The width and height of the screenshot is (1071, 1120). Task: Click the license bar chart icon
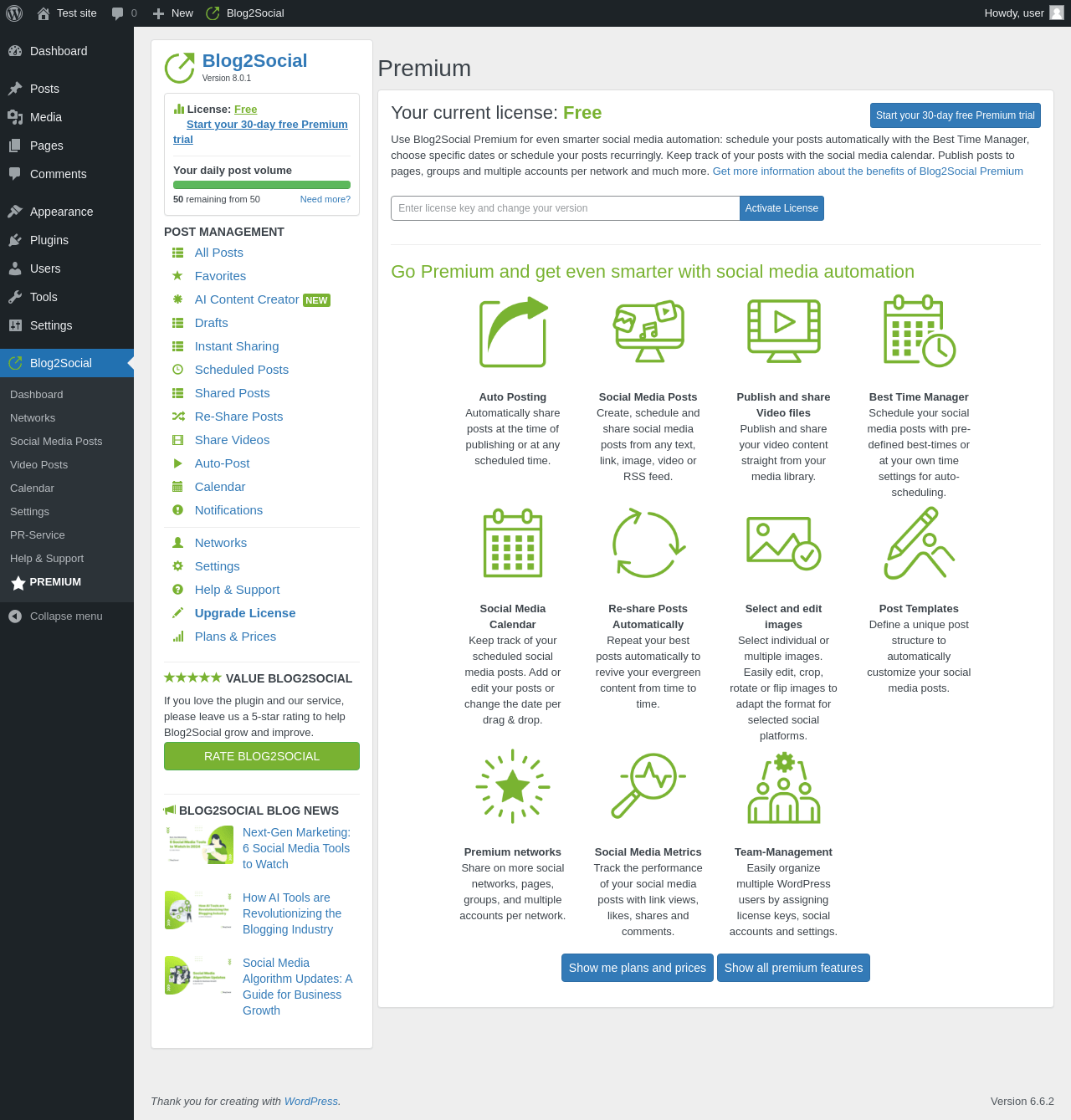click(179, 109)
